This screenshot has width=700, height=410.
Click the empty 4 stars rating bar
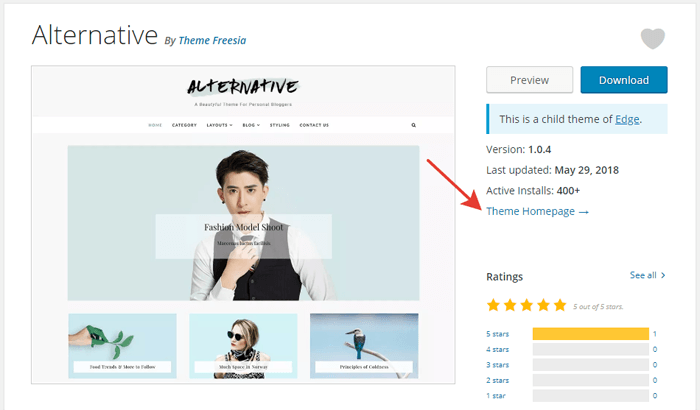591,349
